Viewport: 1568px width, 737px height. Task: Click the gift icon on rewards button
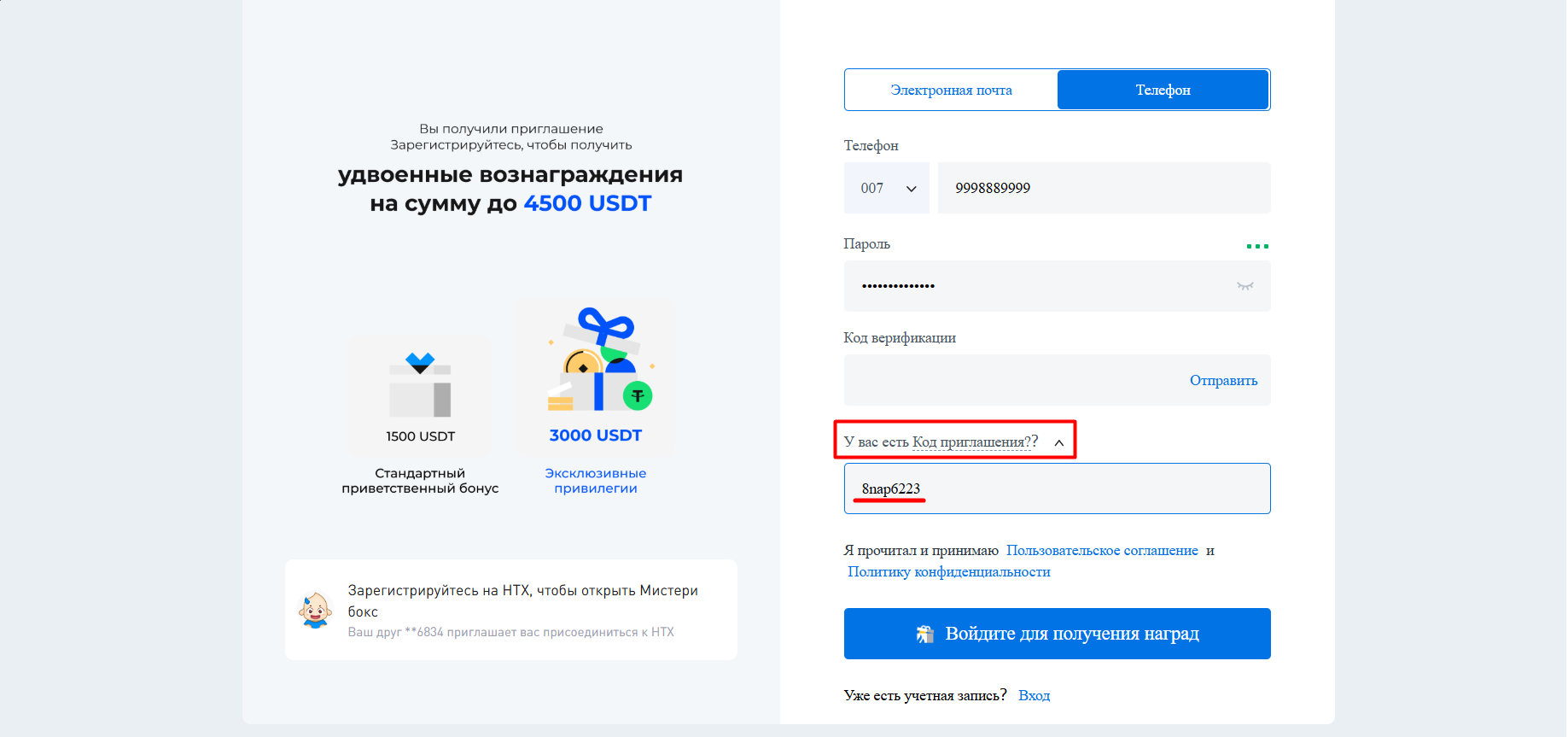[x=924, y=634]
